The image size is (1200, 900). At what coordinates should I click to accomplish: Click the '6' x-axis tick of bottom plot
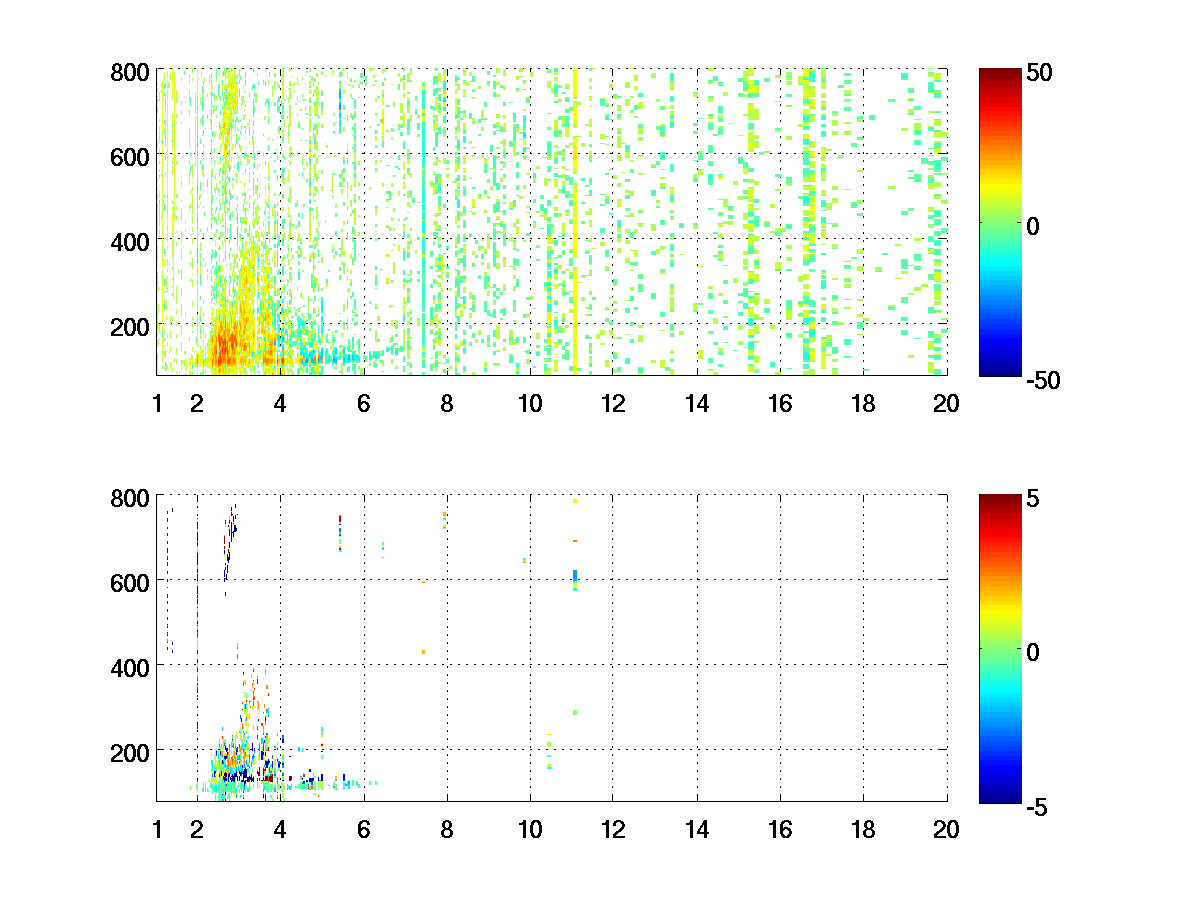(364, 829)
